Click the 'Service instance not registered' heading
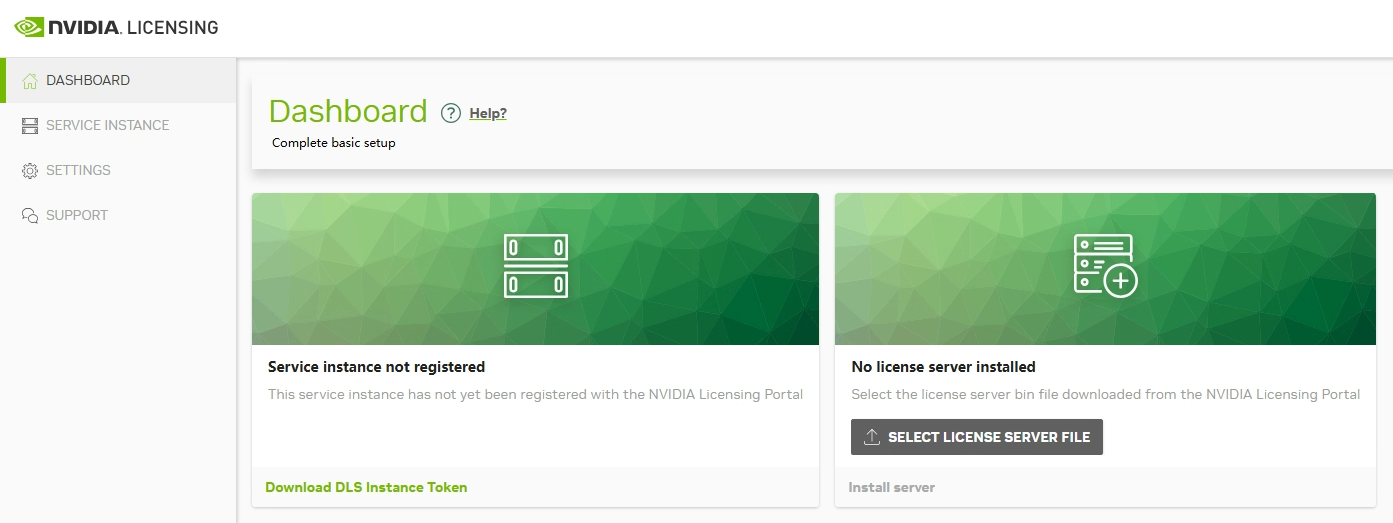 (x=376, y=367)
